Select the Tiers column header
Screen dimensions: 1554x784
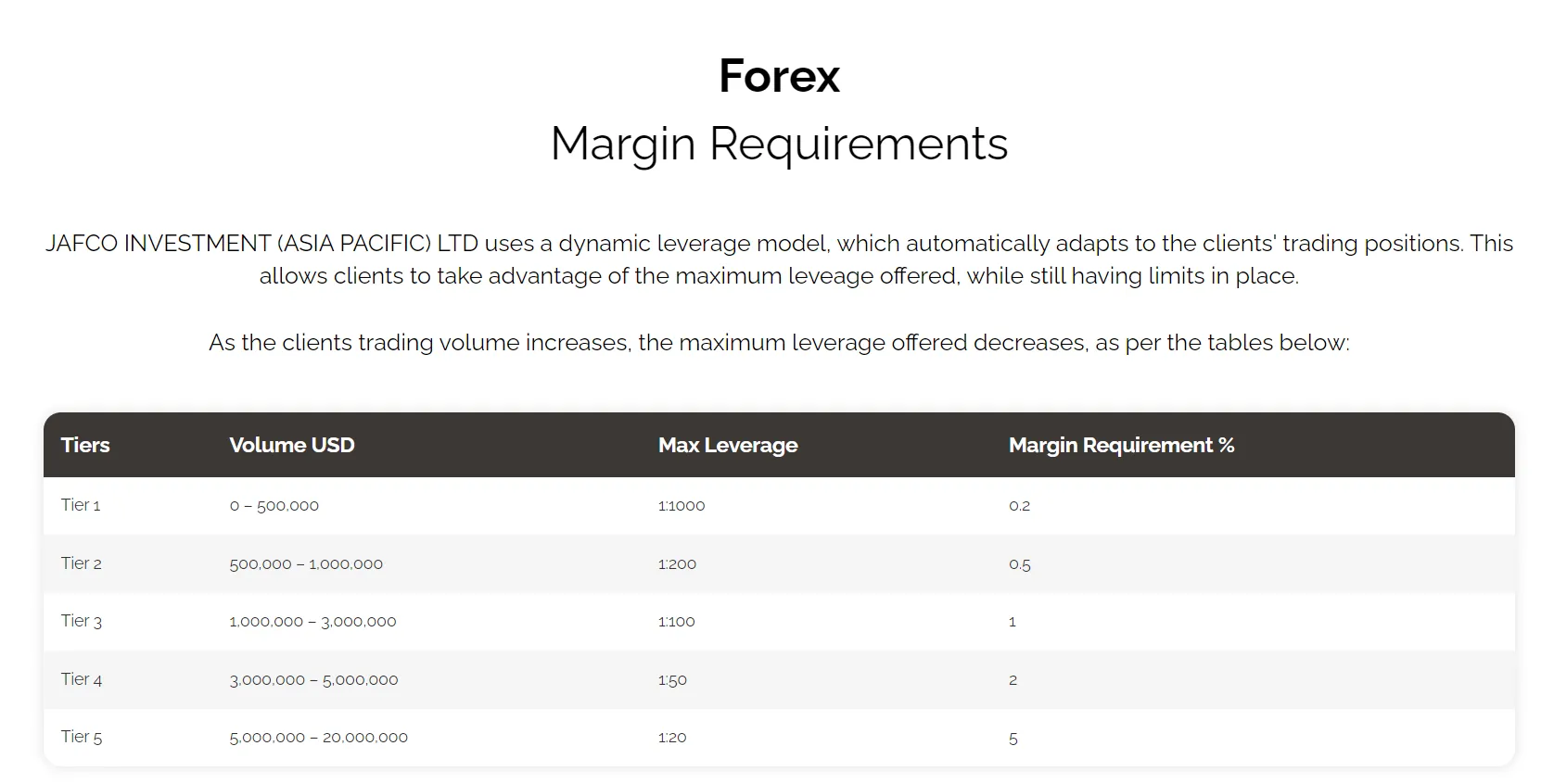[85, 445]
